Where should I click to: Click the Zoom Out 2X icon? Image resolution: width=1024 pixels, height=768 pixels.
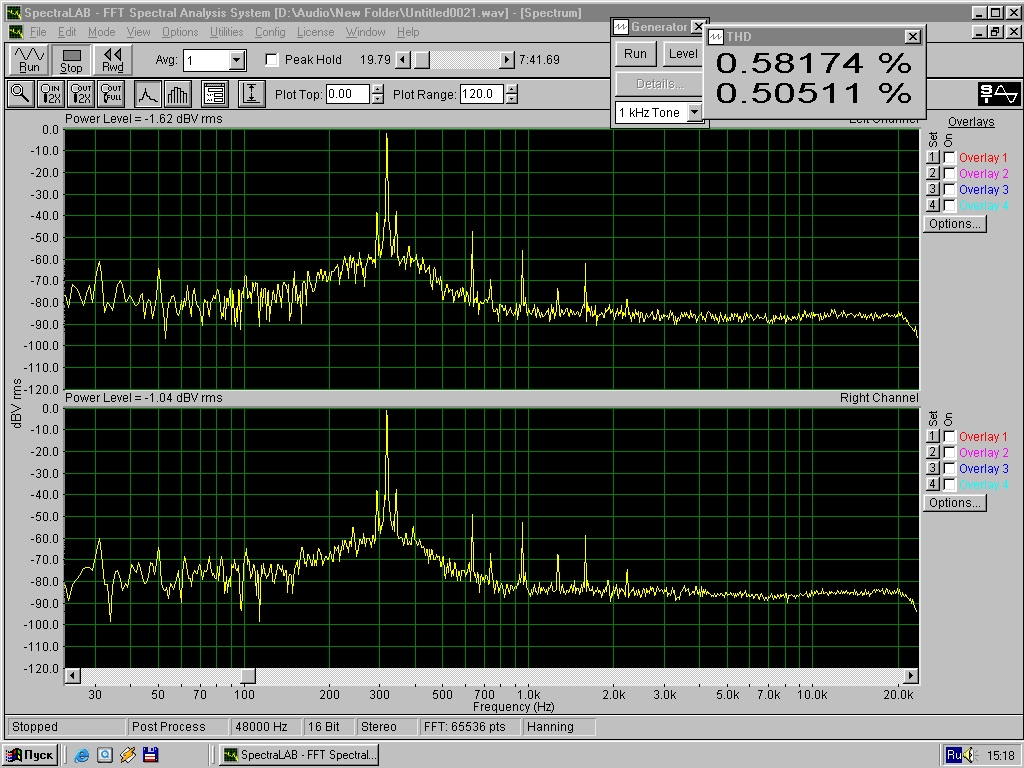tap(81, 94)
